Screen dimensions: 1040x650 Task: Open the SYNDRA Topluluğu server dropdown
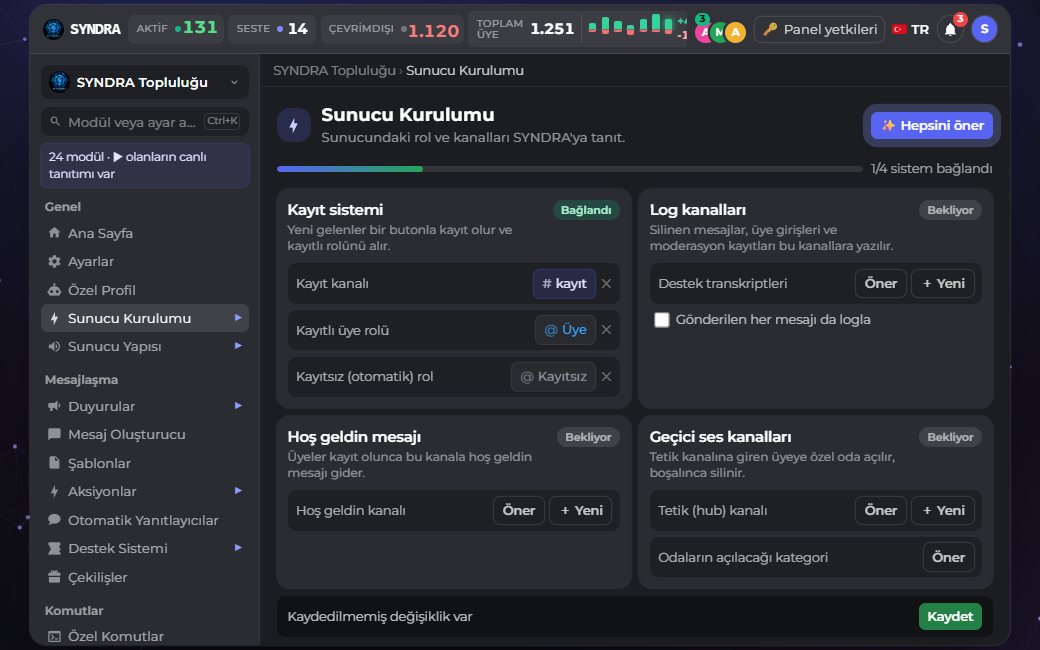(145, 82)
